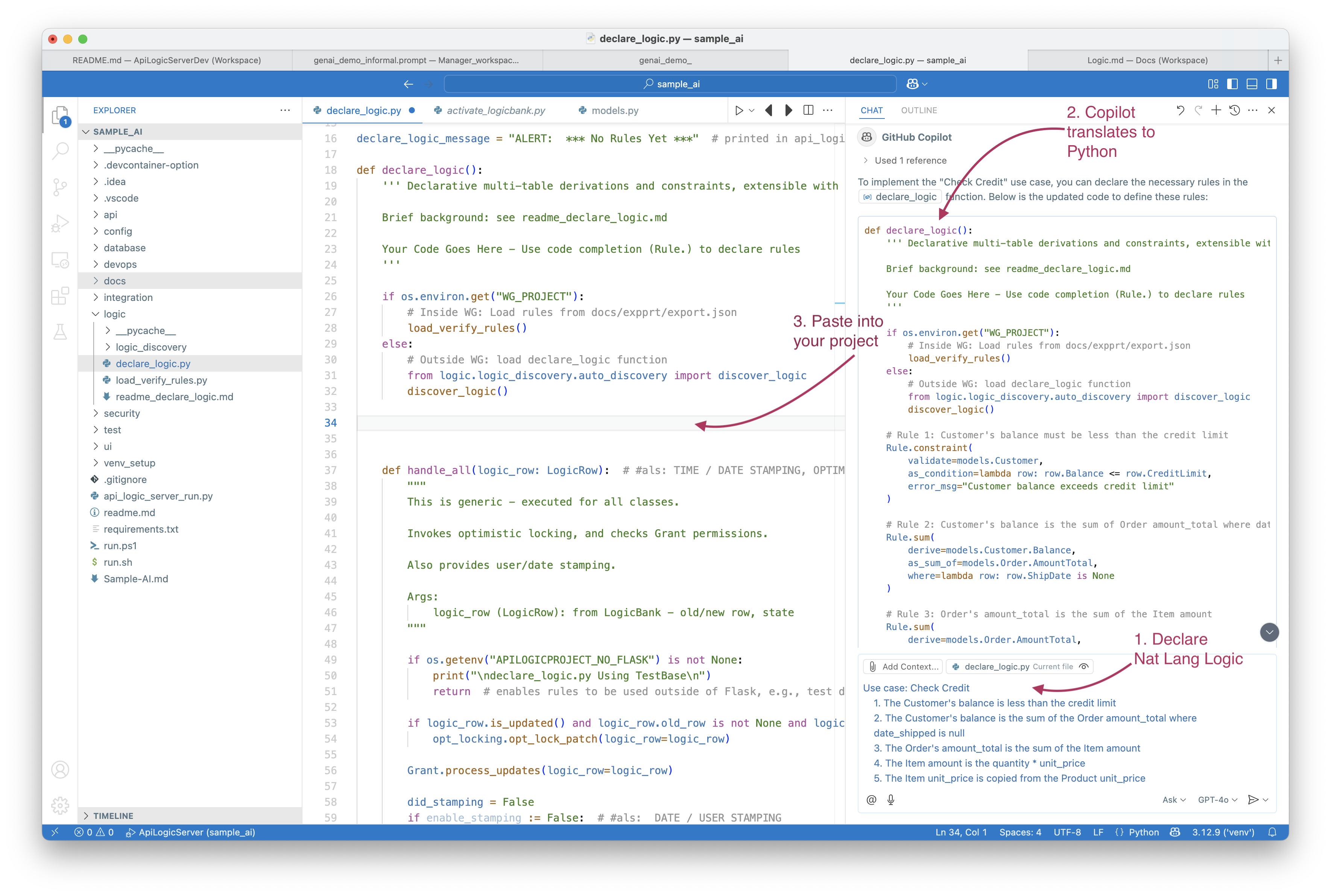Open the Copilot chat menu in title bar

[917, 84]
